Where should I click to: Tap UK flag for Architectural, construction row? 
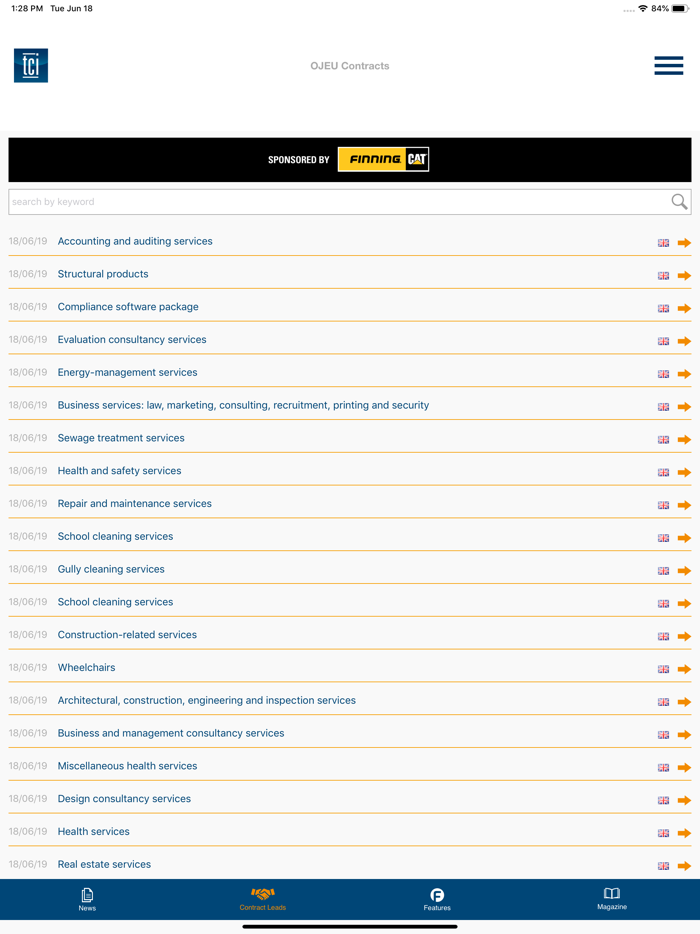[x=663, y=702]
